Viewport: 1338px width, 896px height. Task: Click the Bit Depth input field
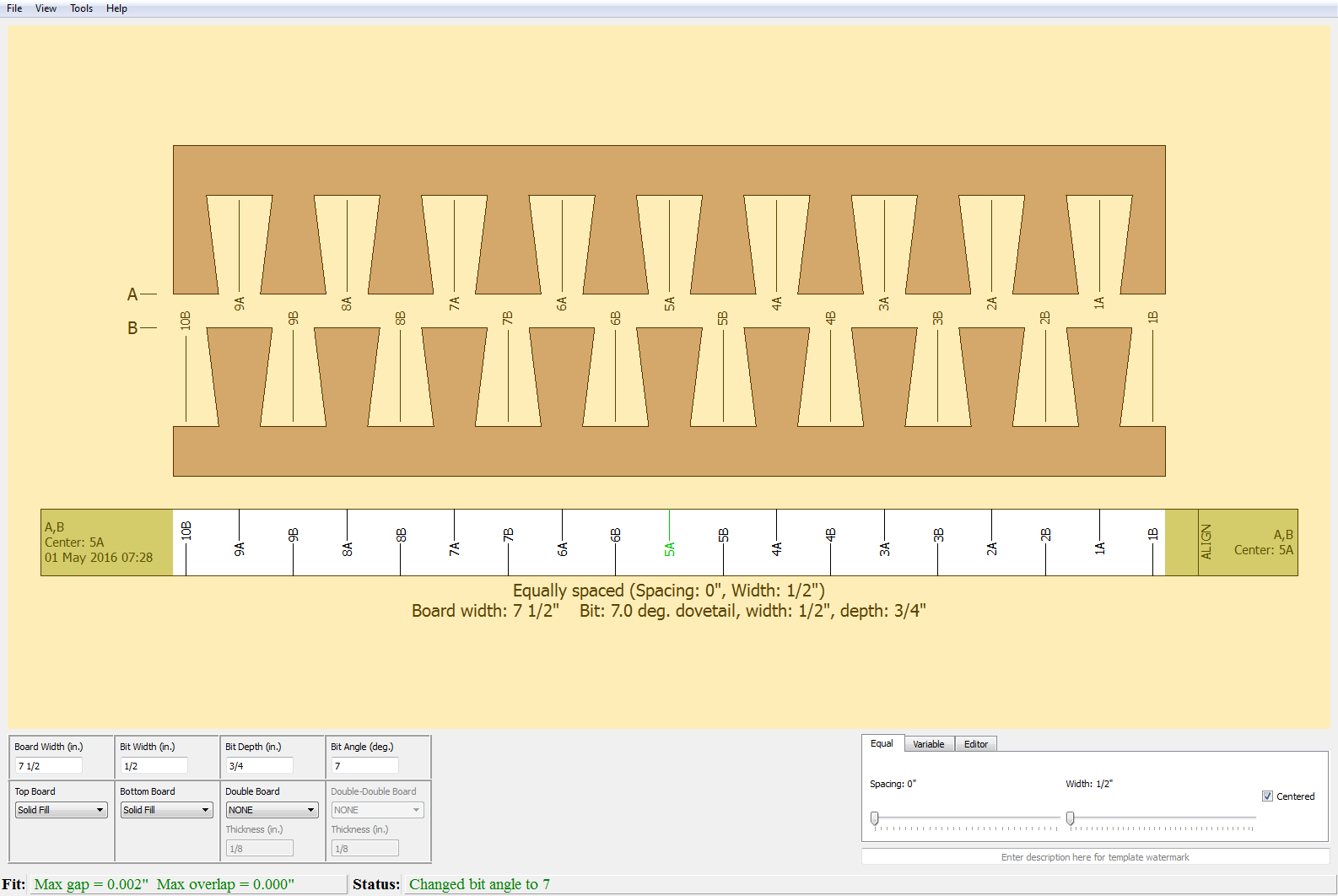260,766
